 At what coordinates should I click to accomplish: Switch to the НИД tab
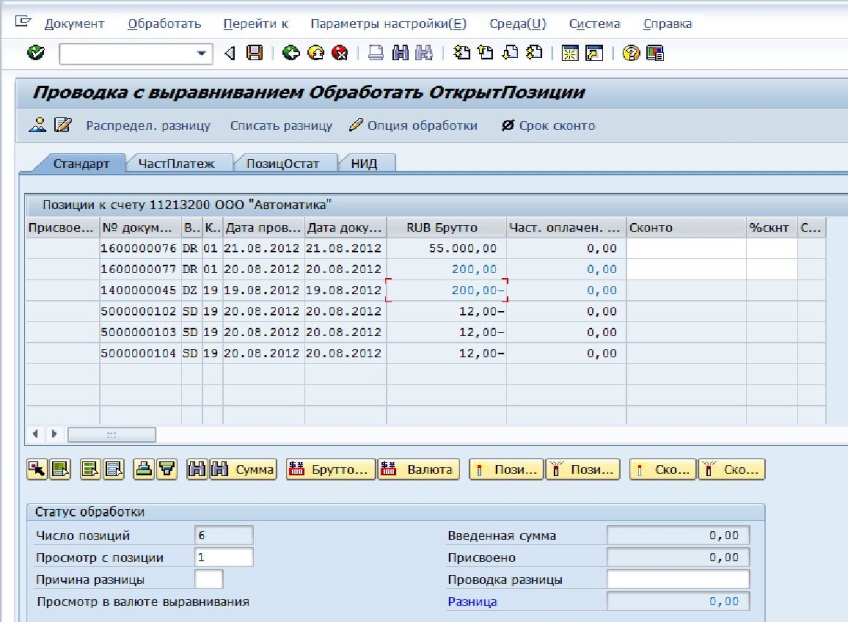[x=364, y=163]
